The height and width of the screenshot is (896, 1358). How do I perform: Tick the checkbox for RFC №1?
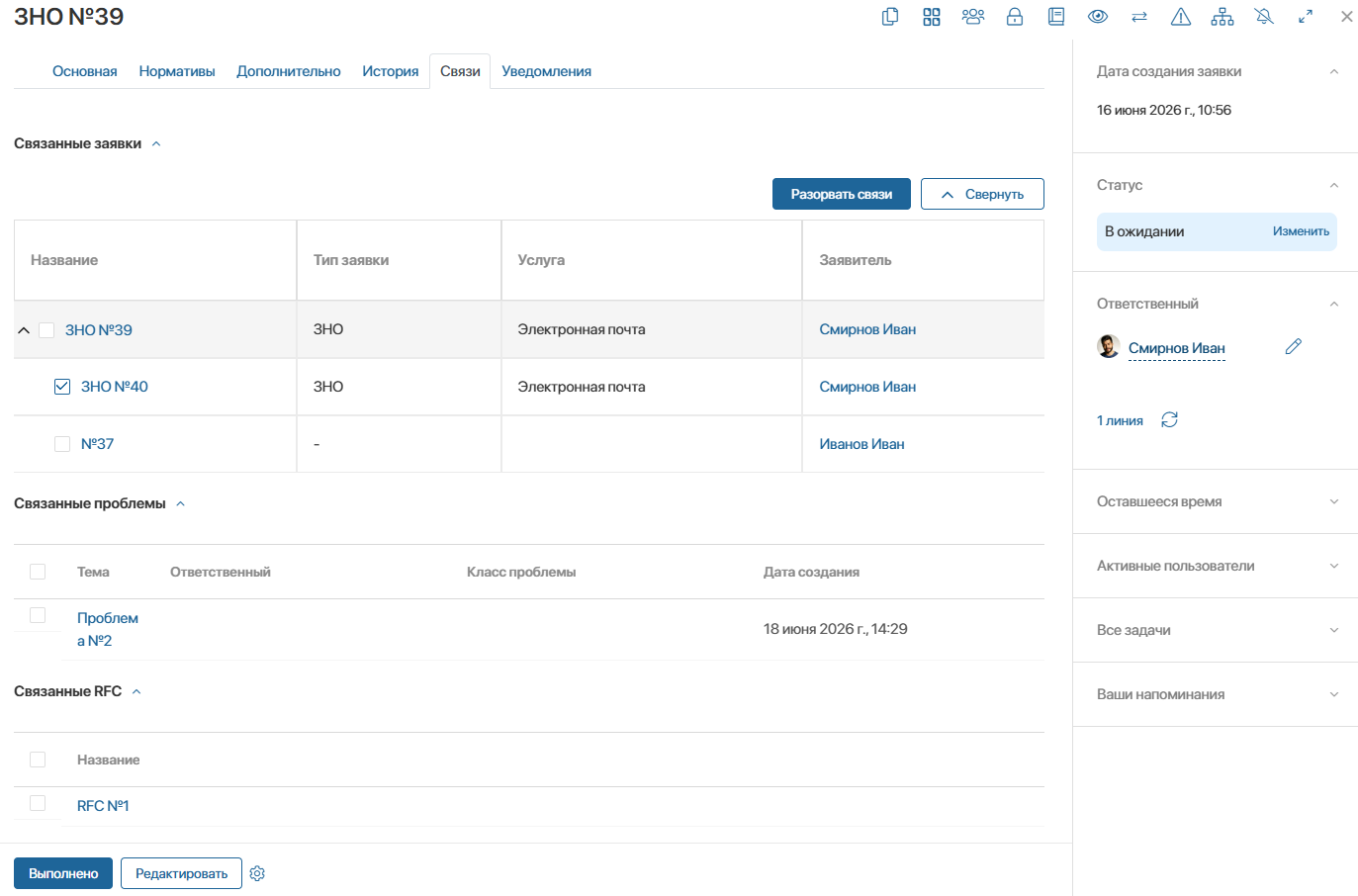tap(38, 803)
